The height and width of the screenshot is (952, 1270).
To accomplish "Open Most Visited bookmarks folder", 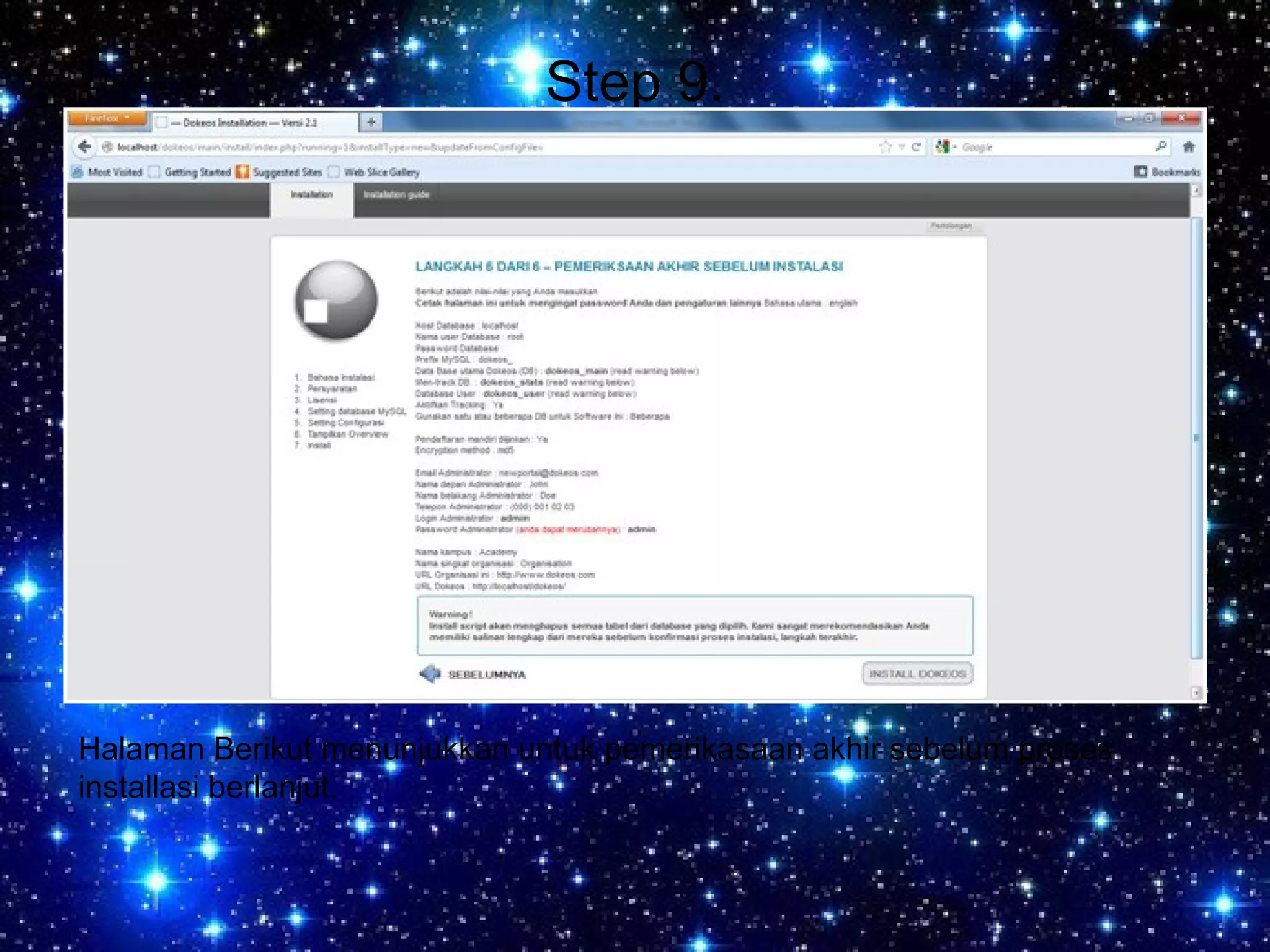I will point(107,172).
